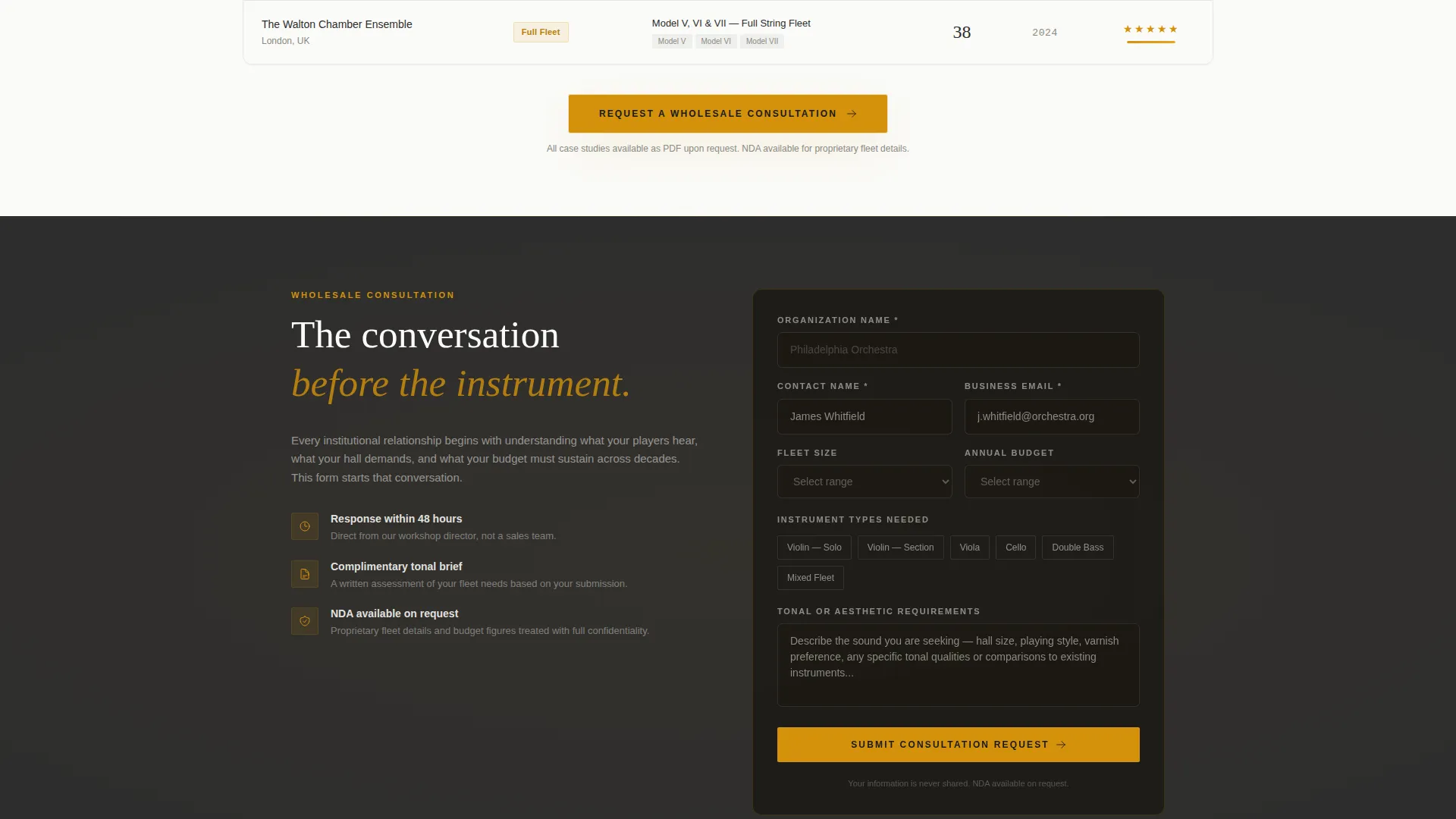Select the Cello instrument chip
Viewport: 1456px width, 819px height.
point(1015,548)
